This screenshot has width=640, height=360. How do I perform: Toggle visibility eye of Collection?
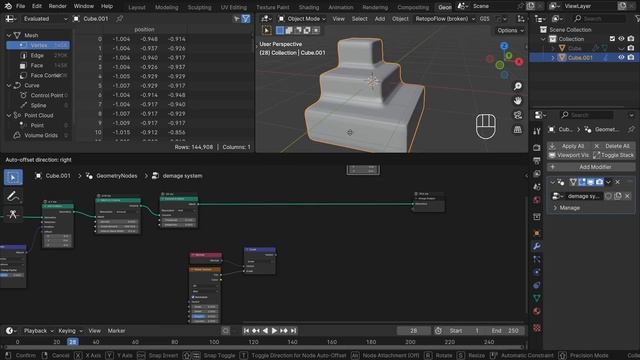[x=621, y=39]
